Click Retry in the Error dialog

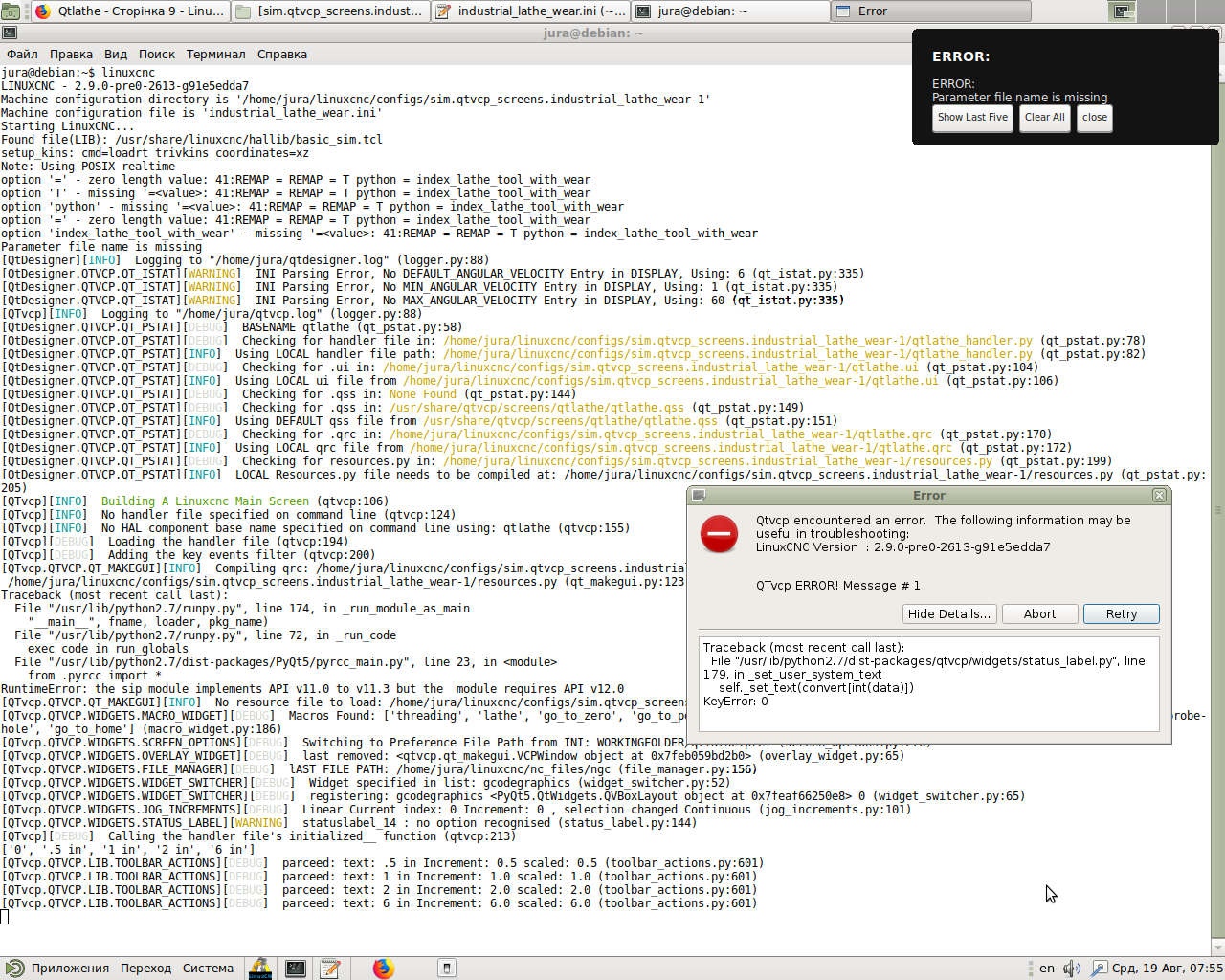1122,614
